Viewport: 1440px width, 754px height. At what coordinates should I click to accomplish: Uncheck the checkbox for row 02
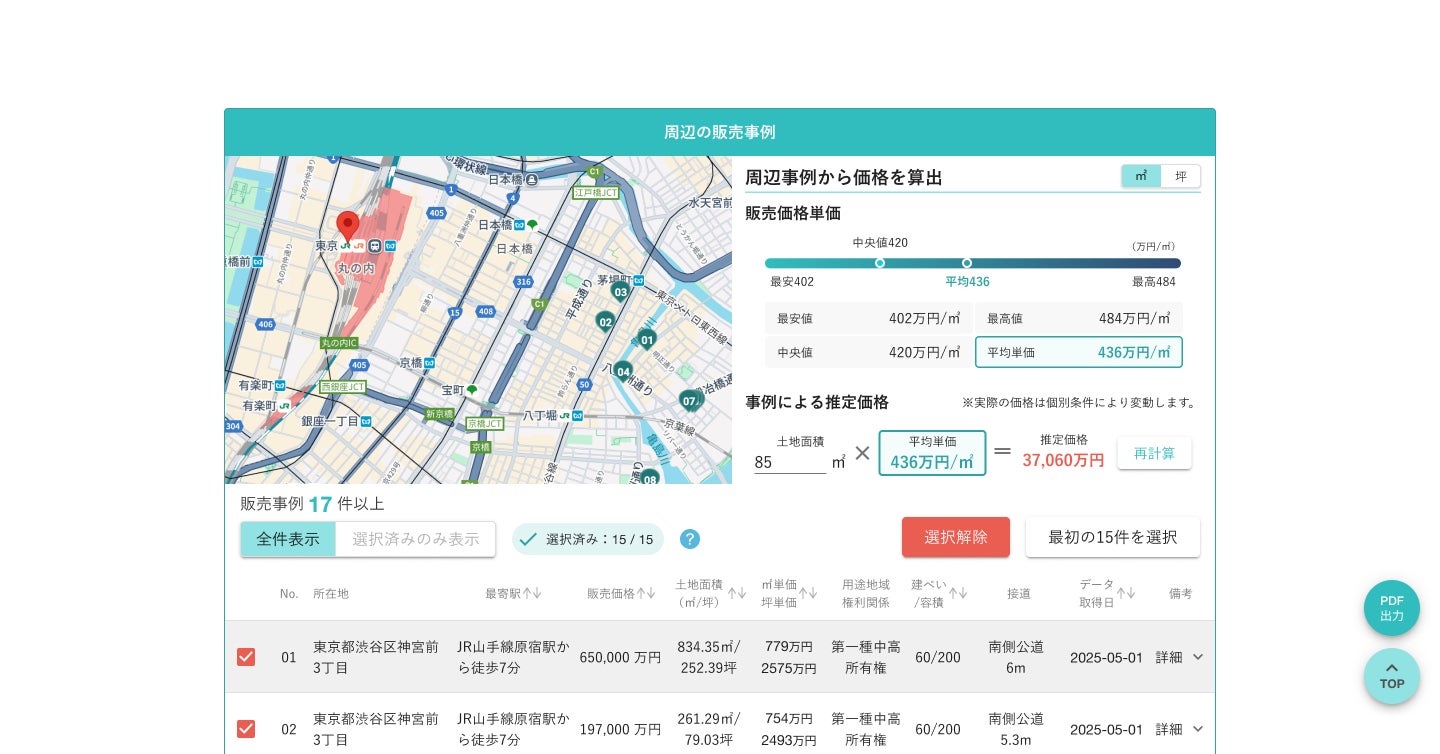click(x=246, y=729)
